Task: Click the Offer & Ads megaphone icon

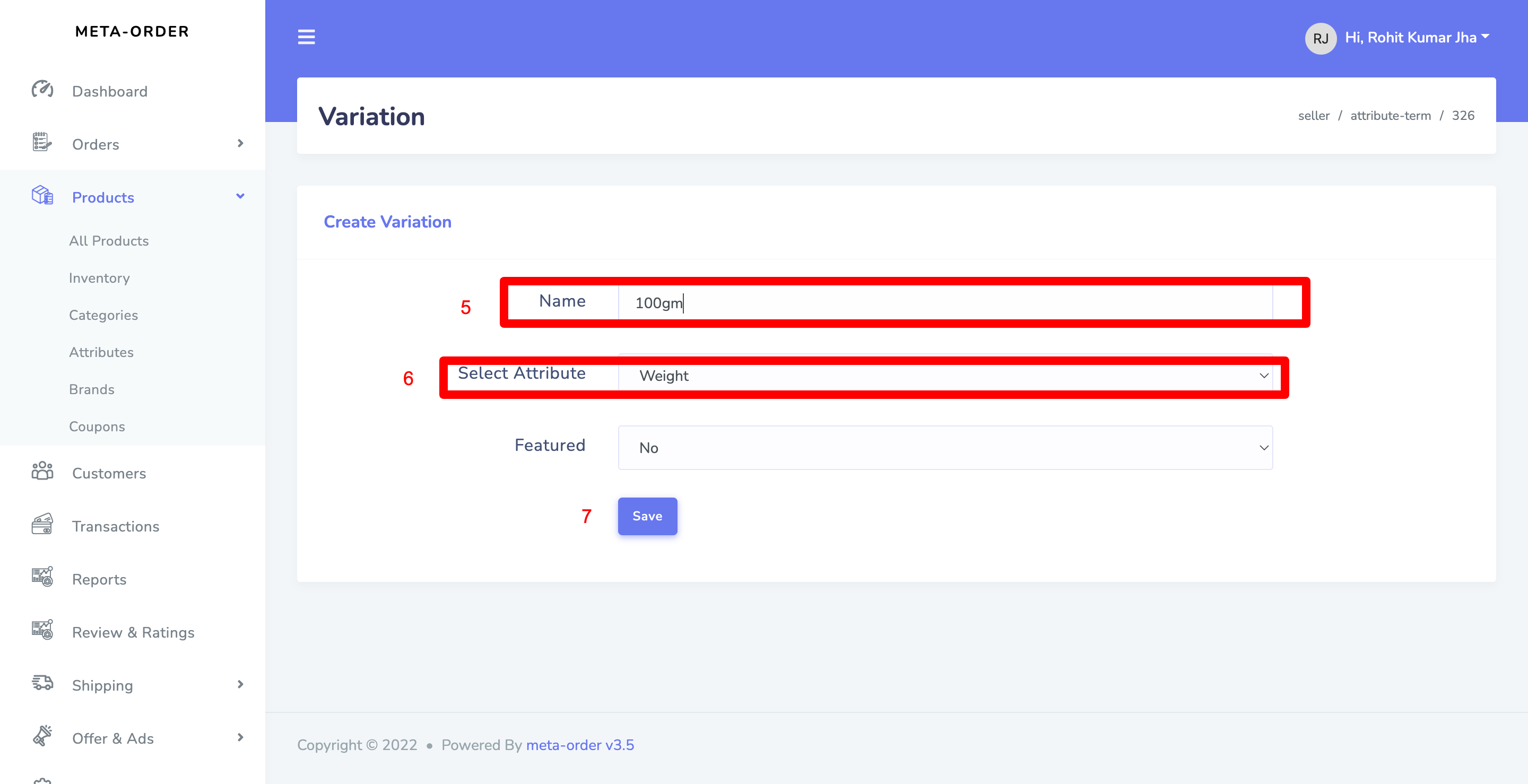Action: (x=42, y=737)
